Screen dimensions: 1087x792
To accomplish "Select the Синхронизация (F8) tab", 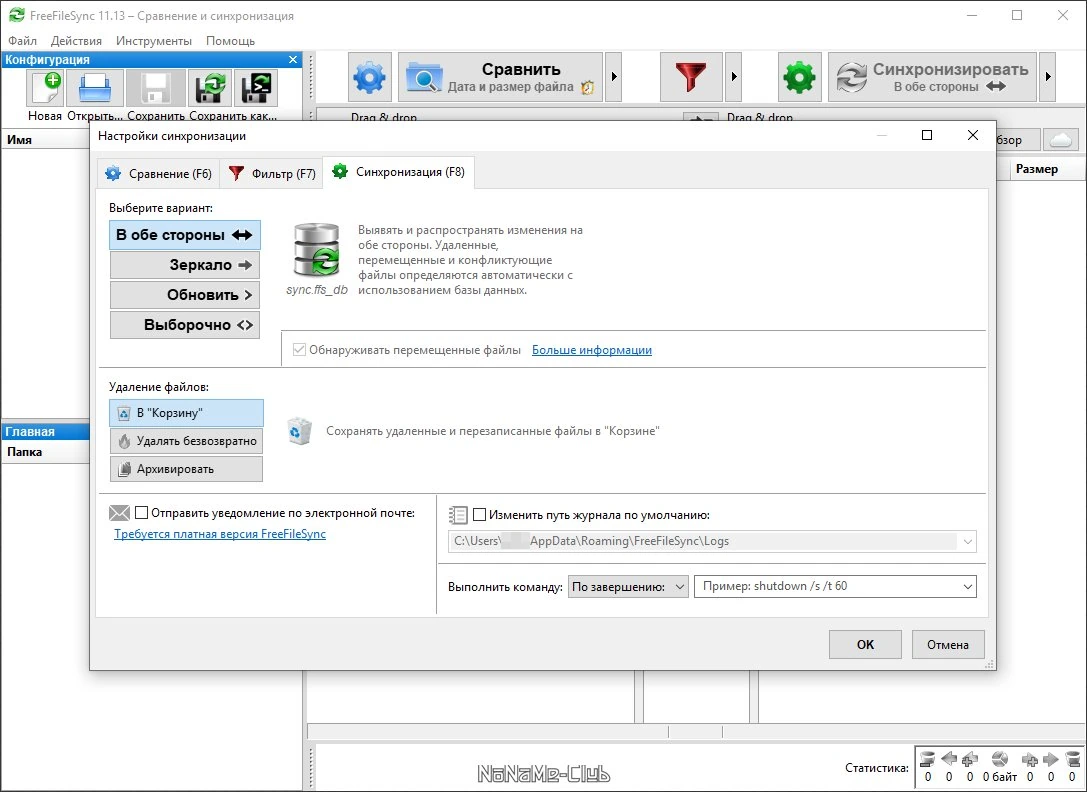I will [x=399, y=172].
